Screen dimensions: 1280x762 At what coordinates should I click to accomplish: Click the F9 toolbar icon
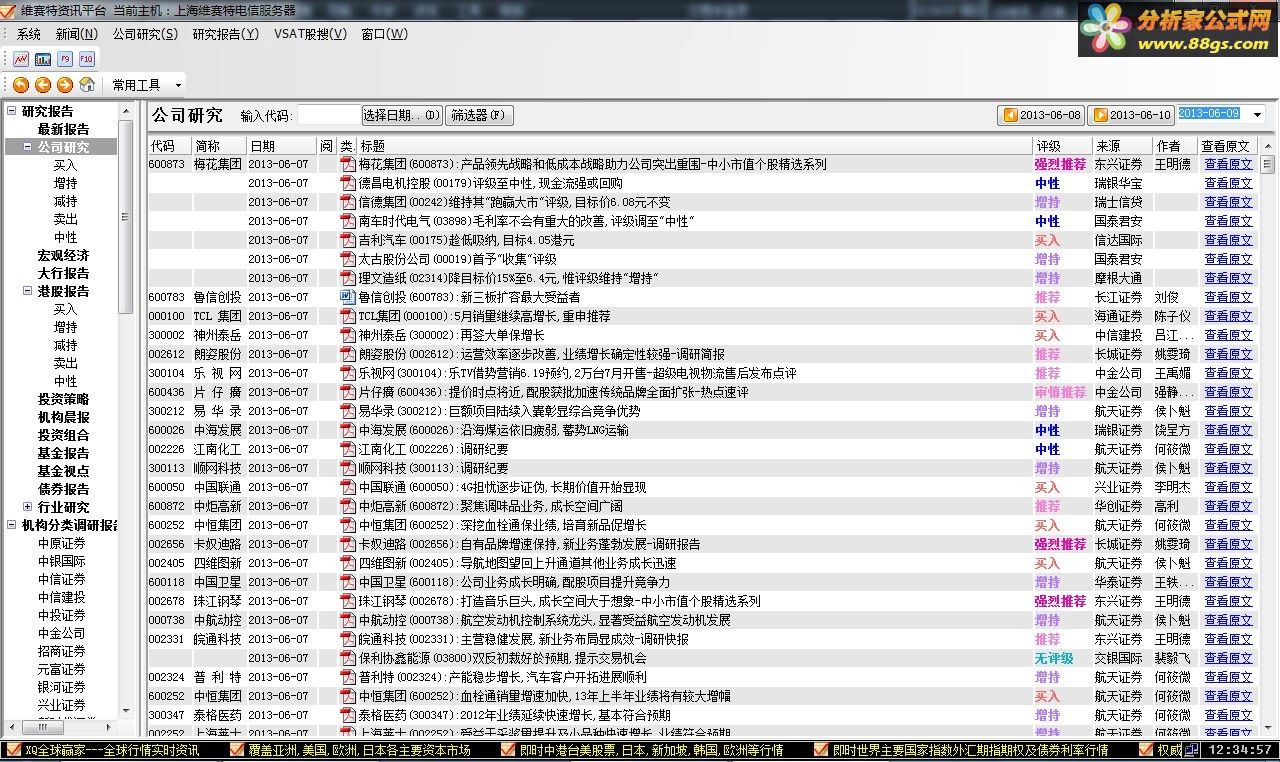click(x=65, y=59)
